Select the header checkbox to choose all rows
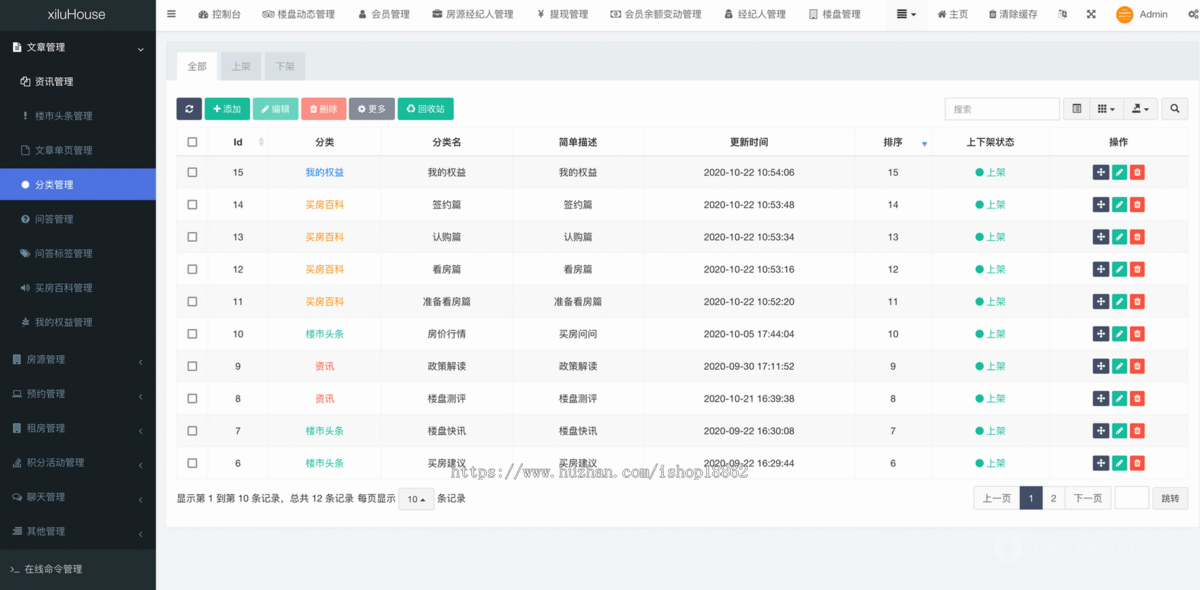 (191, 141)
